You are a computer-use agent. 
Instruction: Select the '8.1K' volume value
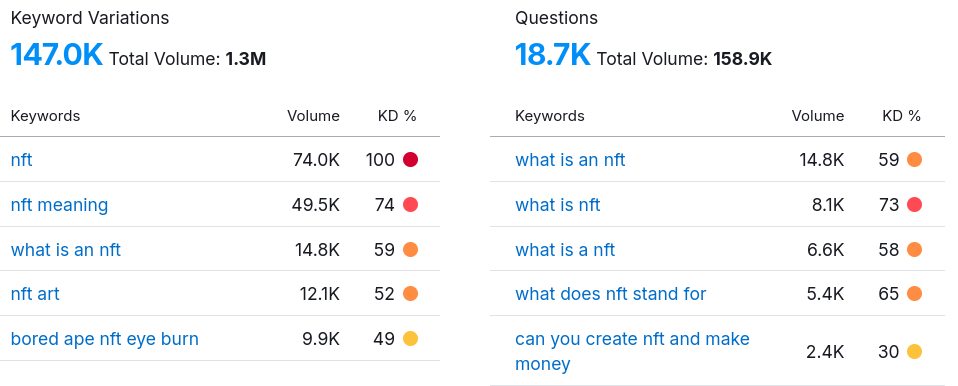click(828, 205)
